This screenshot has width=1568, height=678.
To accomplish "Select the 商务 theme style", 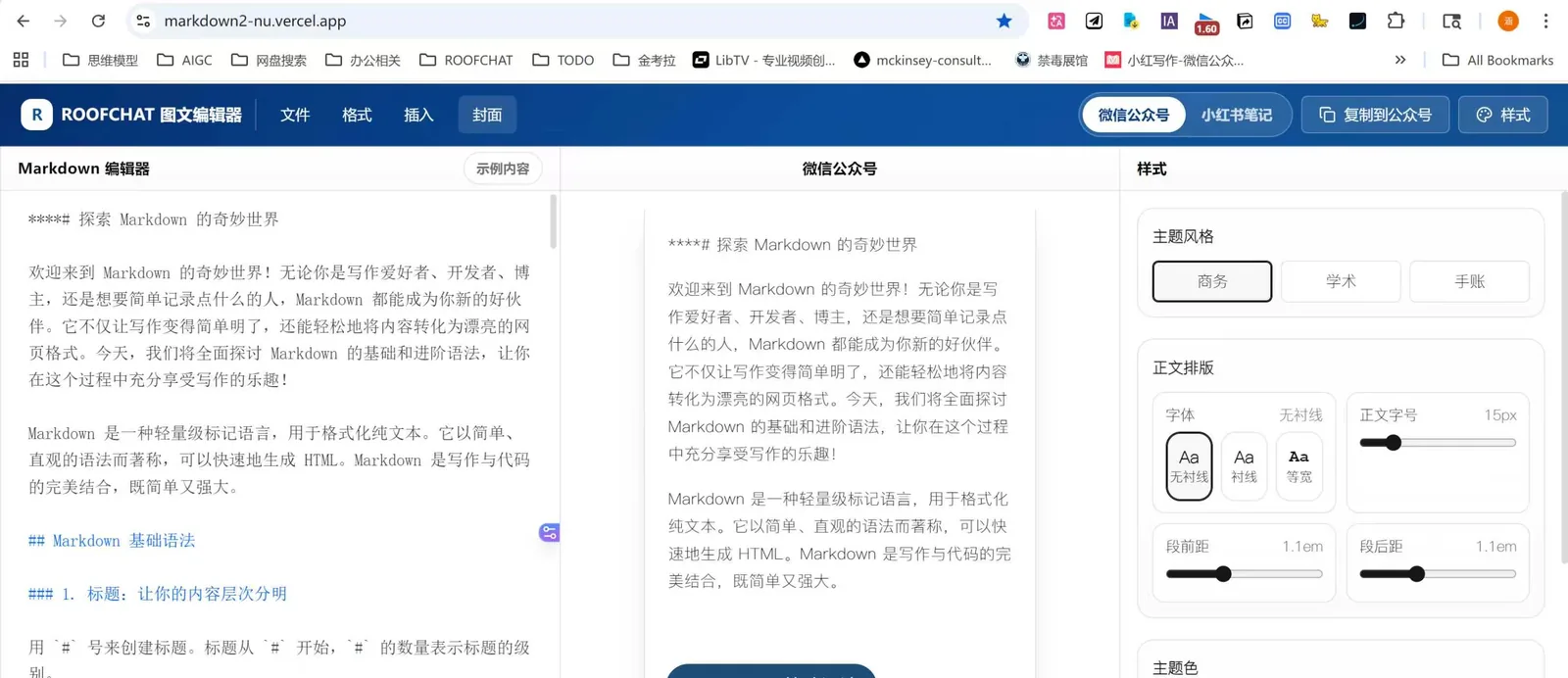I will coord(1212,281).
